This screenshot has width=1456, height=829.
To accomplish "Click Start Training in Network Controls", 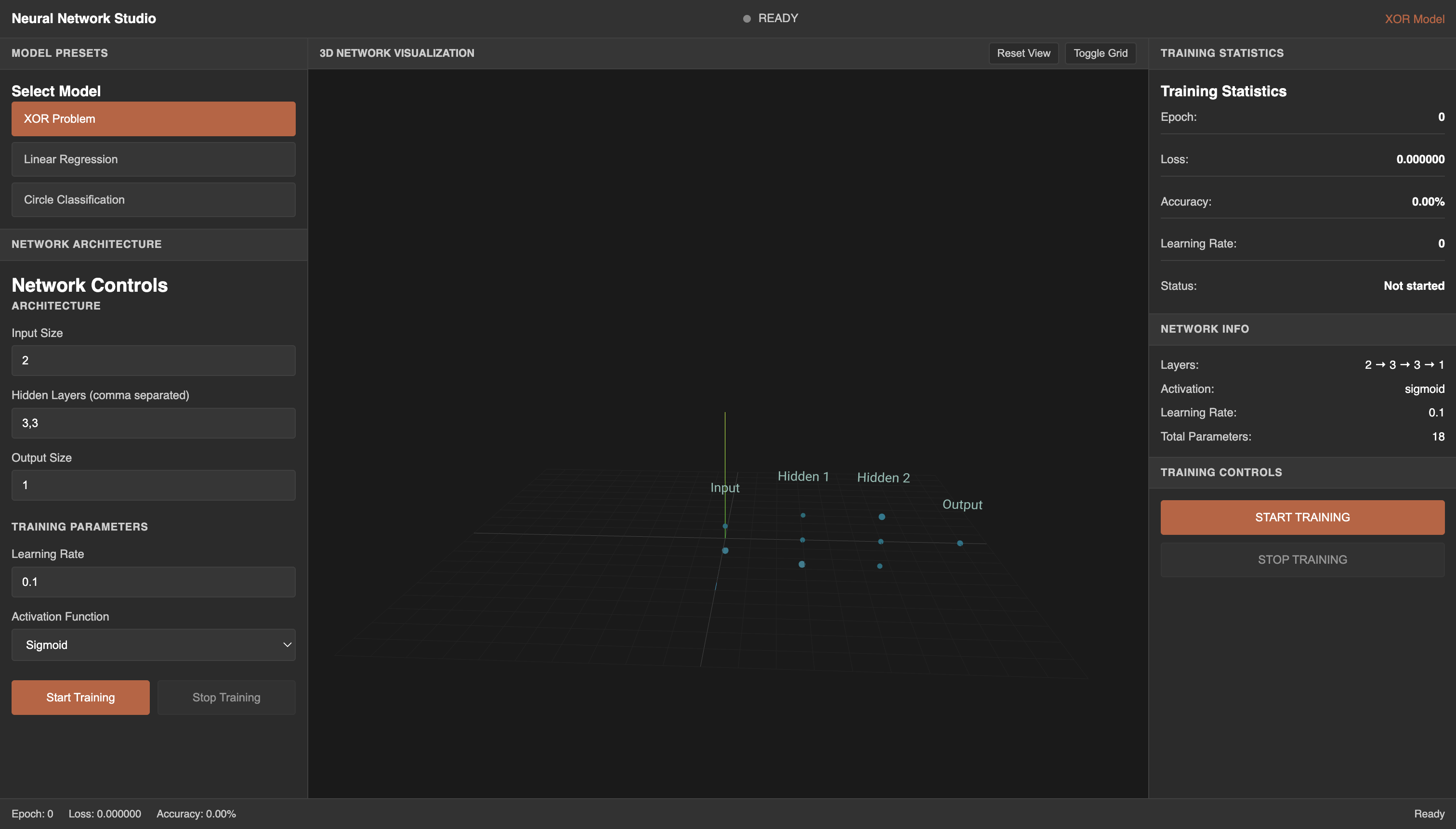I will tap(80, 697).
